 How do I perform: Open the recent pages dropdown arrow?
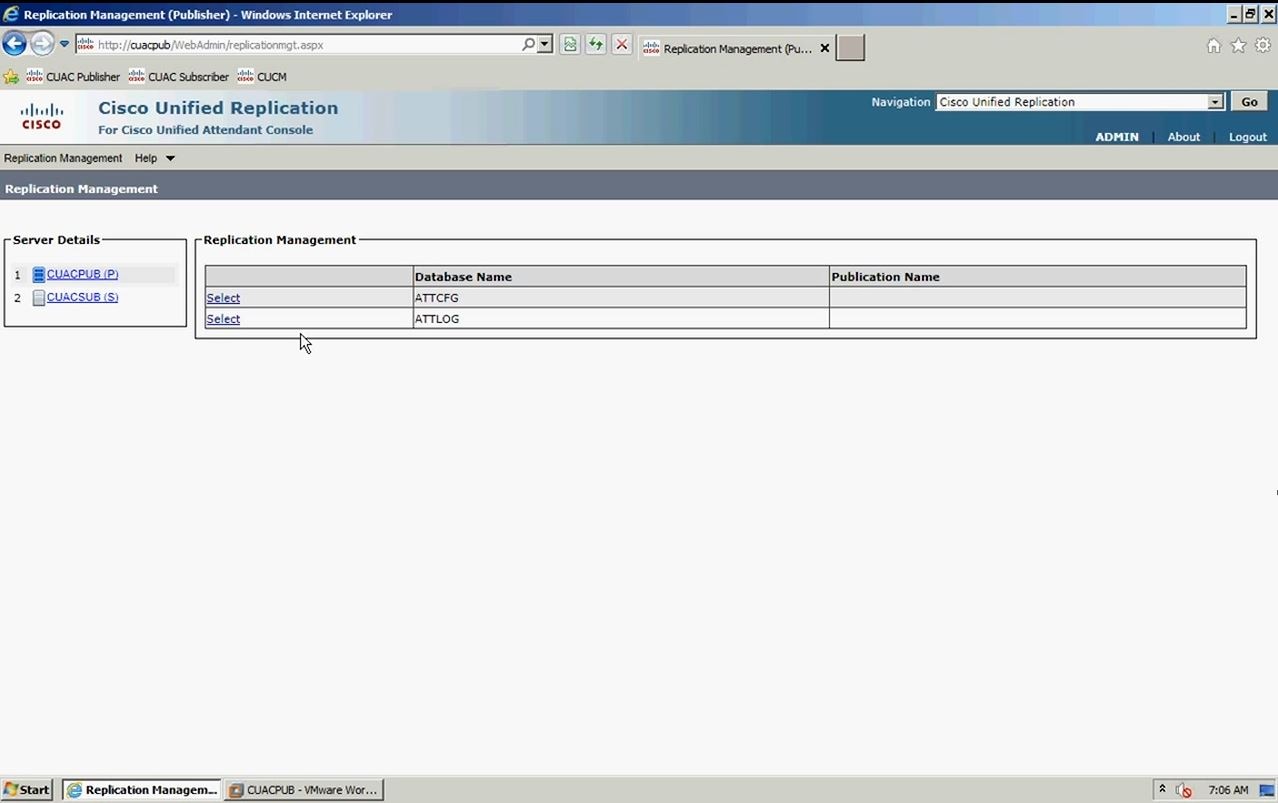point(64,44)
